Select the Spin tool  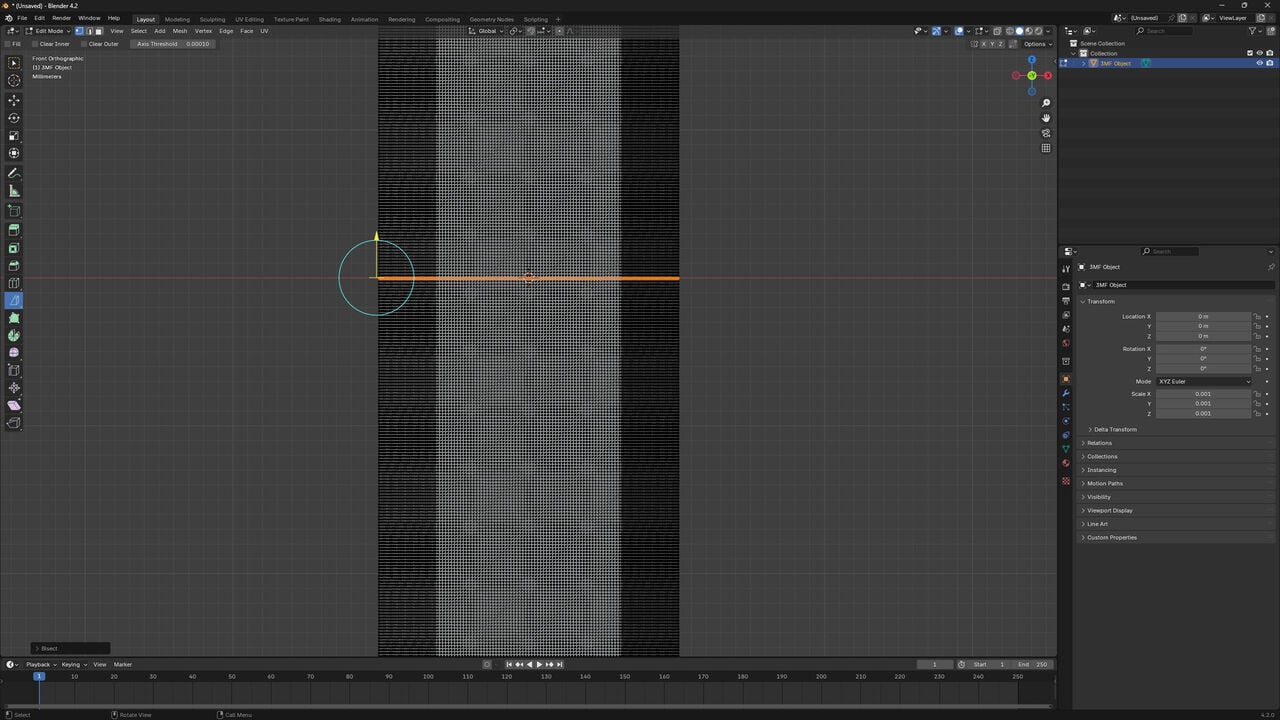click(14, 335)
